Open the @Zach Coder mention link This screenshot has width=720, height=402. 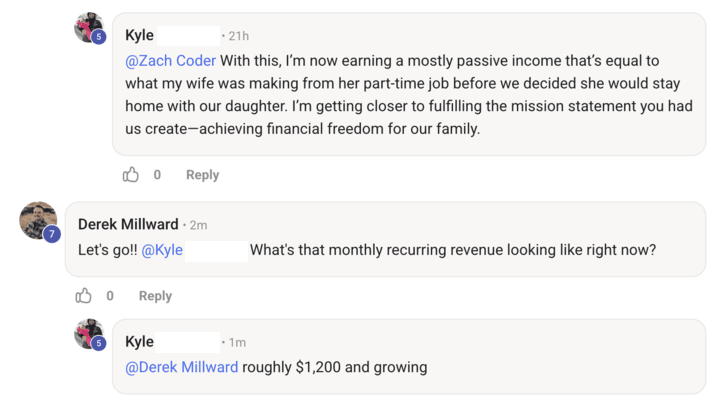pyautogui.click(x=170, y=59)
